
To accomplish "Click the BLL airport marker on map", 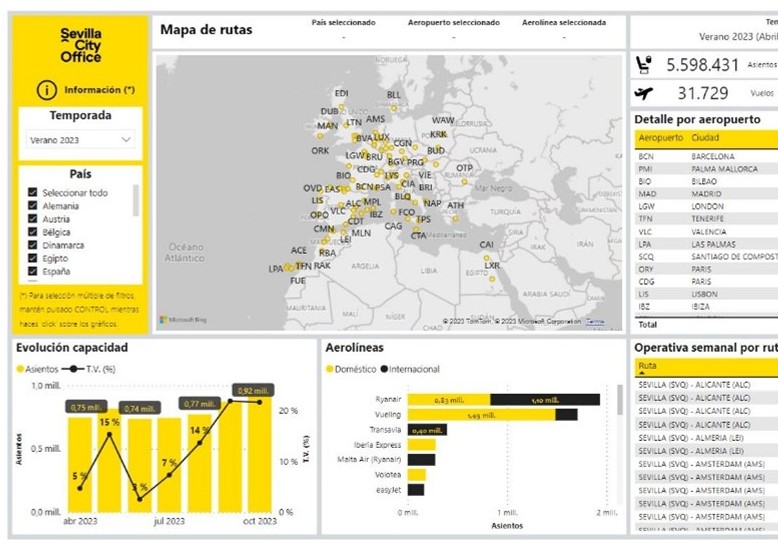I will 393,108.
